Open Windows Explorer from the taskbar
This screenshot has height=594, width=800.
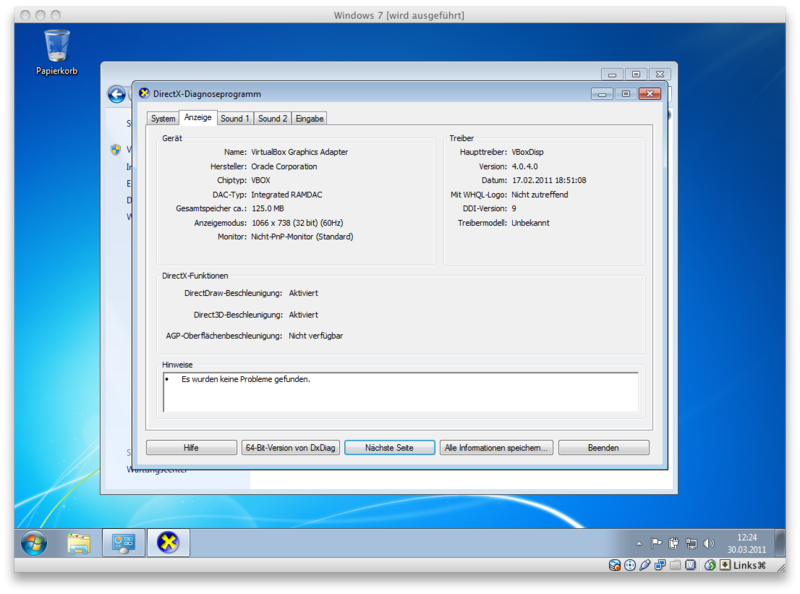tap(79, 543)
